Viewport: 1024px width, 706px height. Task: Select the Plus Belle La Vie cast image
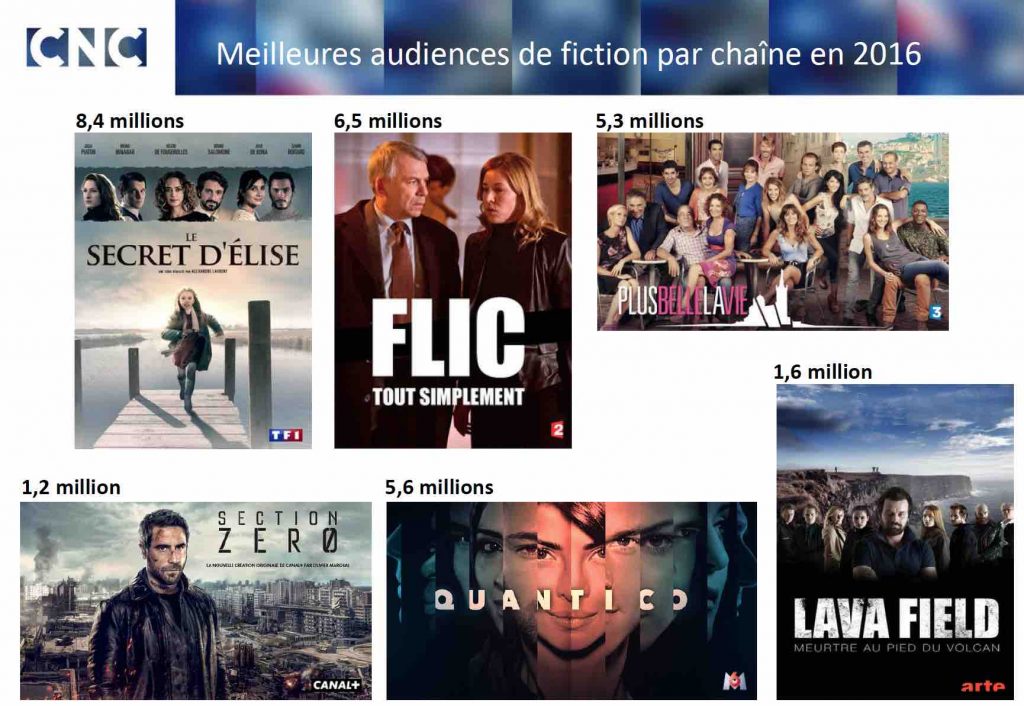[x=773, y=232]
